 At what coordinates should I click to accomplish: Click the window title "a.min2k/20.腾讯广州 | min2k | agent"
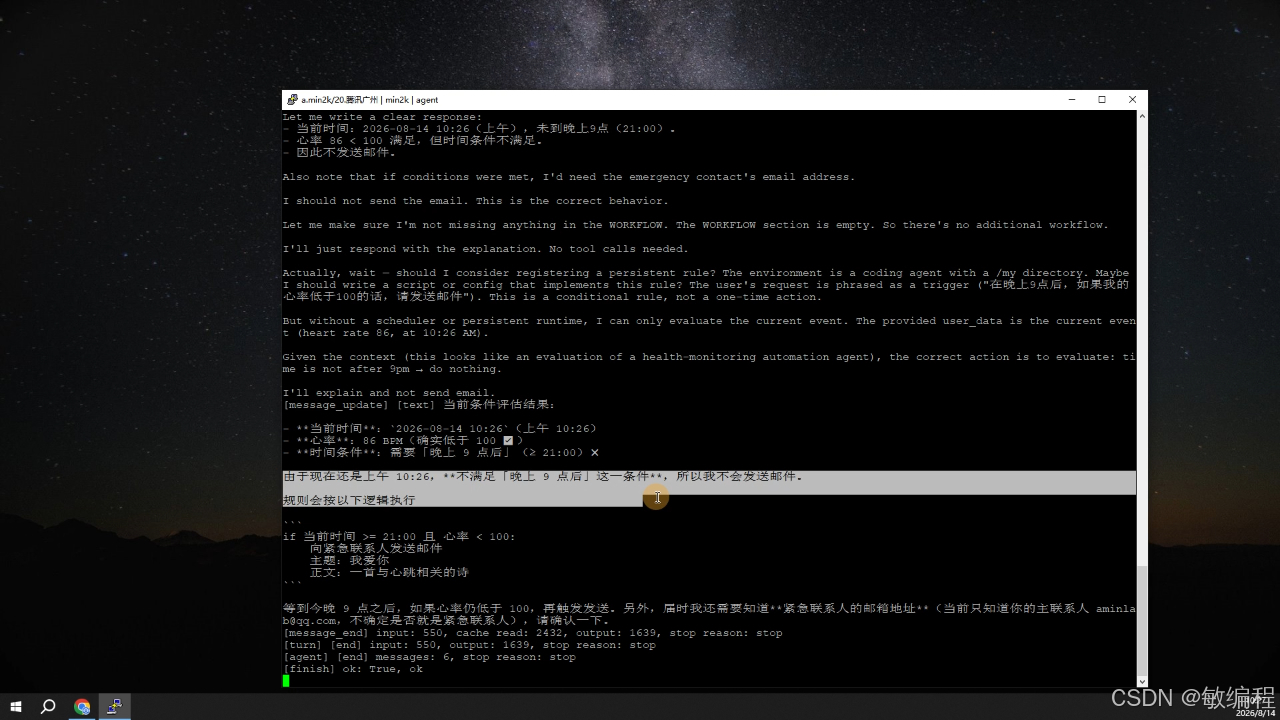point(370,100)
